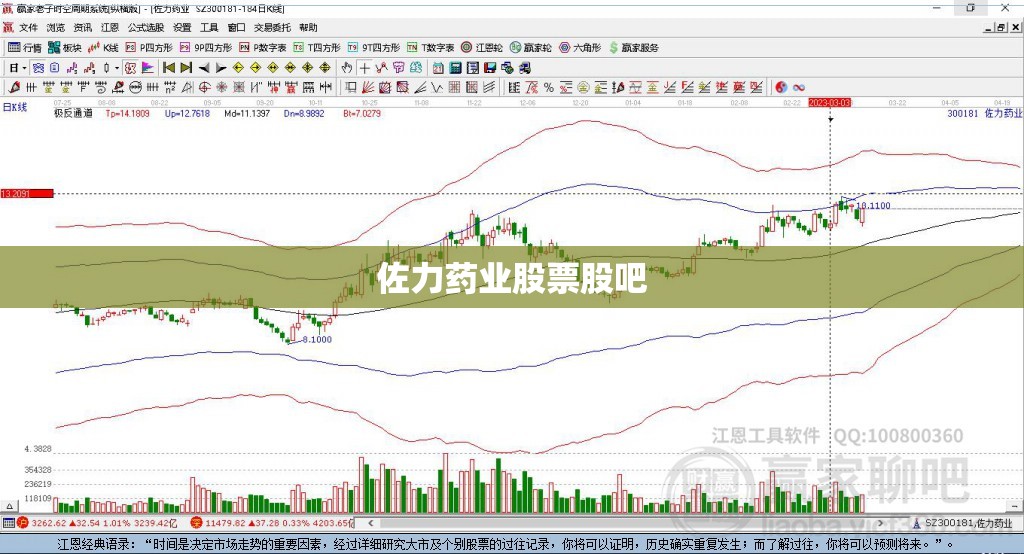Click the calculator icon in toolbar

coord(455,68)
